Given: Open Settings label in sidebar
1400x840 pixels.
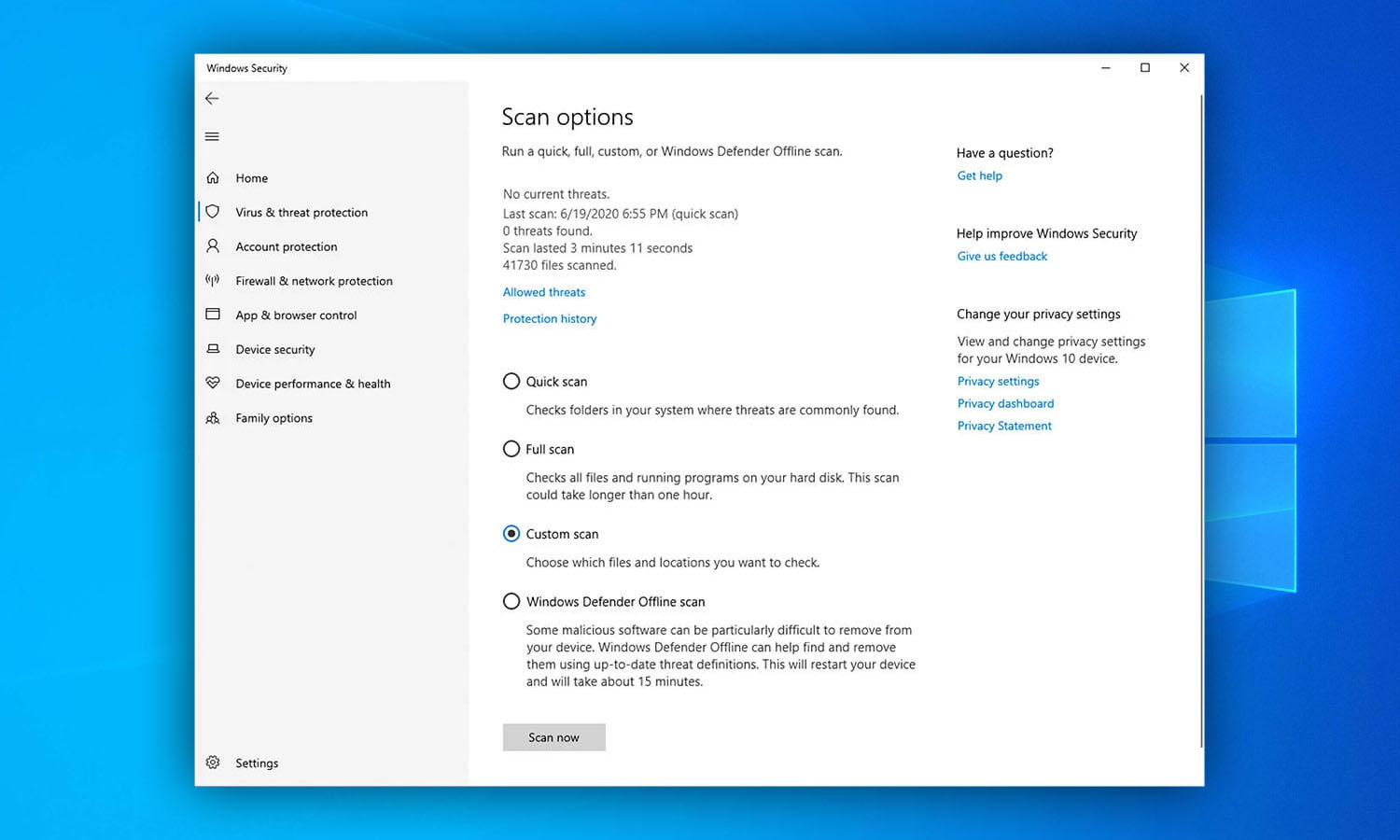Looking at the screenshot, I should [x=257, y=763].
